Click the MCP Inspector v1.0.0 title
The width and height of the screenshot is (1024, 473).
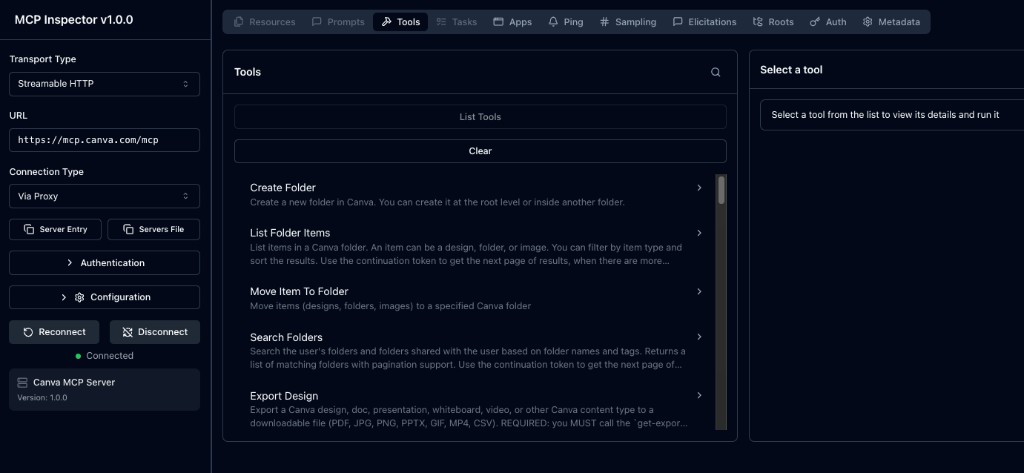(x=74, y=20)
